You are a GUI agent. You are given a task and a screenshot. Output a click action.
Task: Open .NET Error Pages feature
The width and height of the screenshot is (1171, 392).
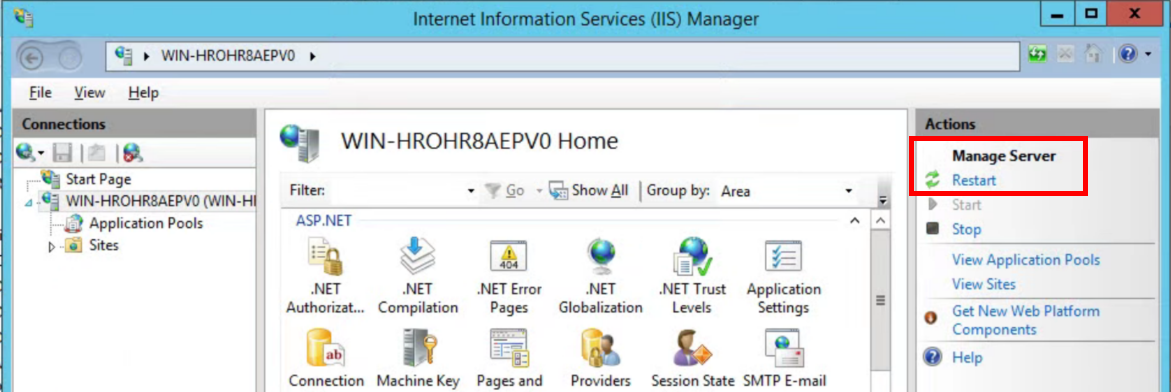pos(509,277)
